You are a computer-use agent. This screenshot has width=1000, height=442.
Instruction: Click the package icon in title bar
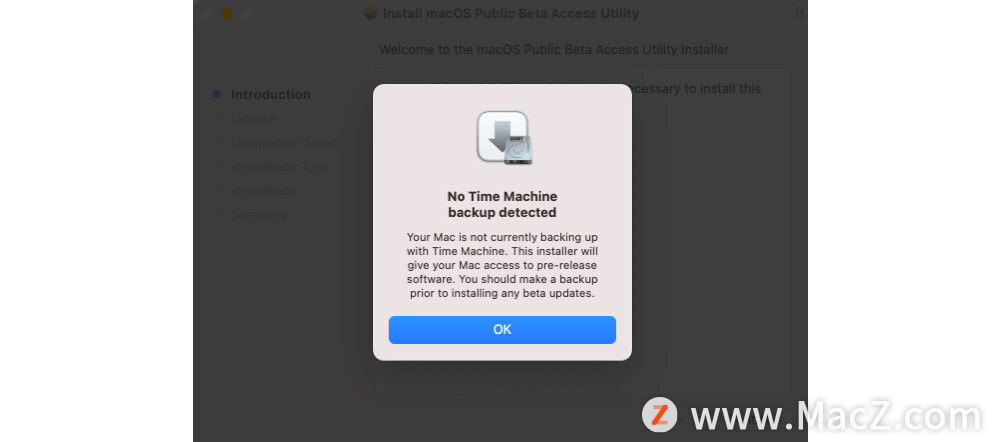tap(371, 13)
